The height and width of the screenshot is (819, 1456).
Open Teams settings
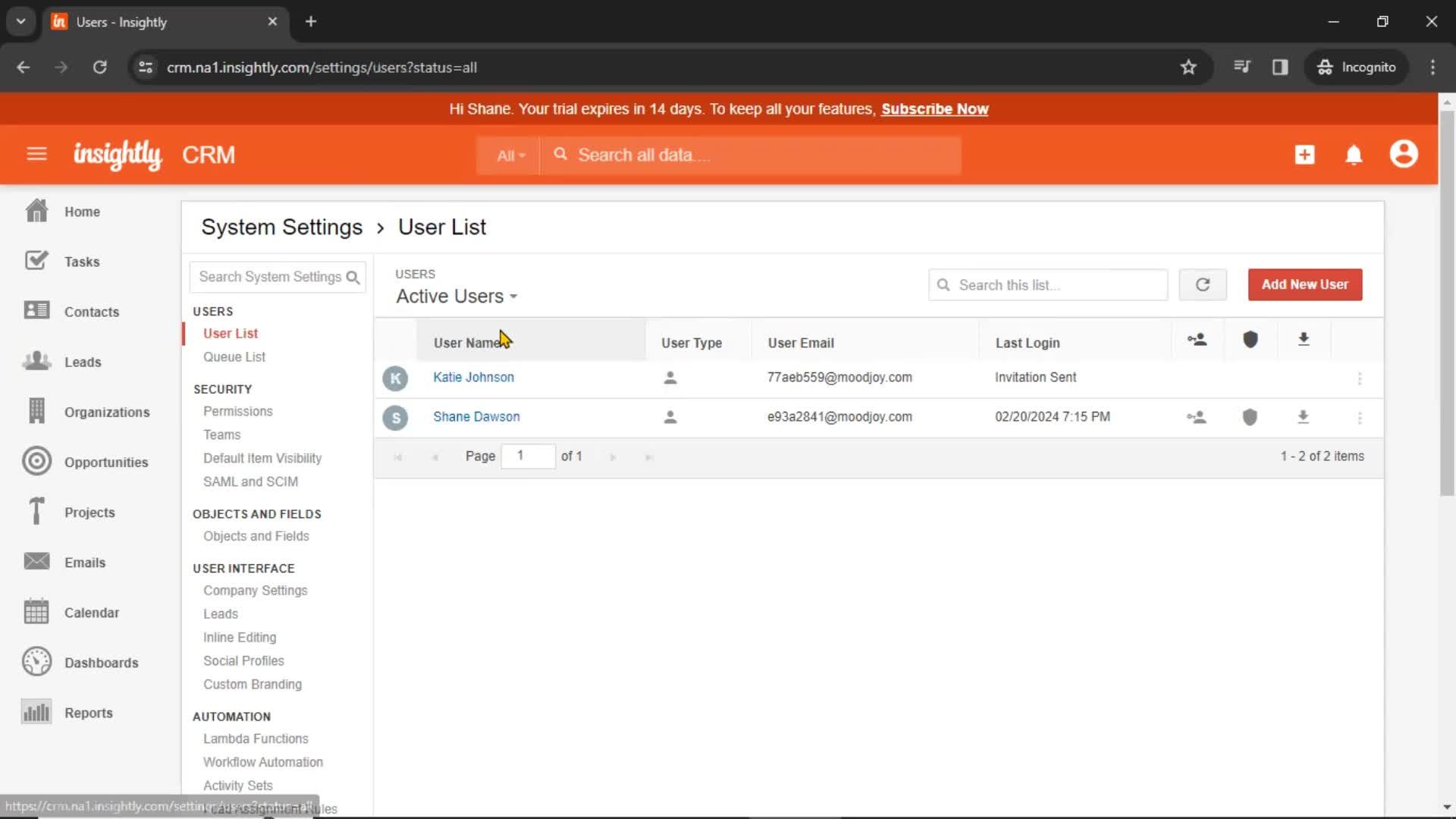[221, 435]
